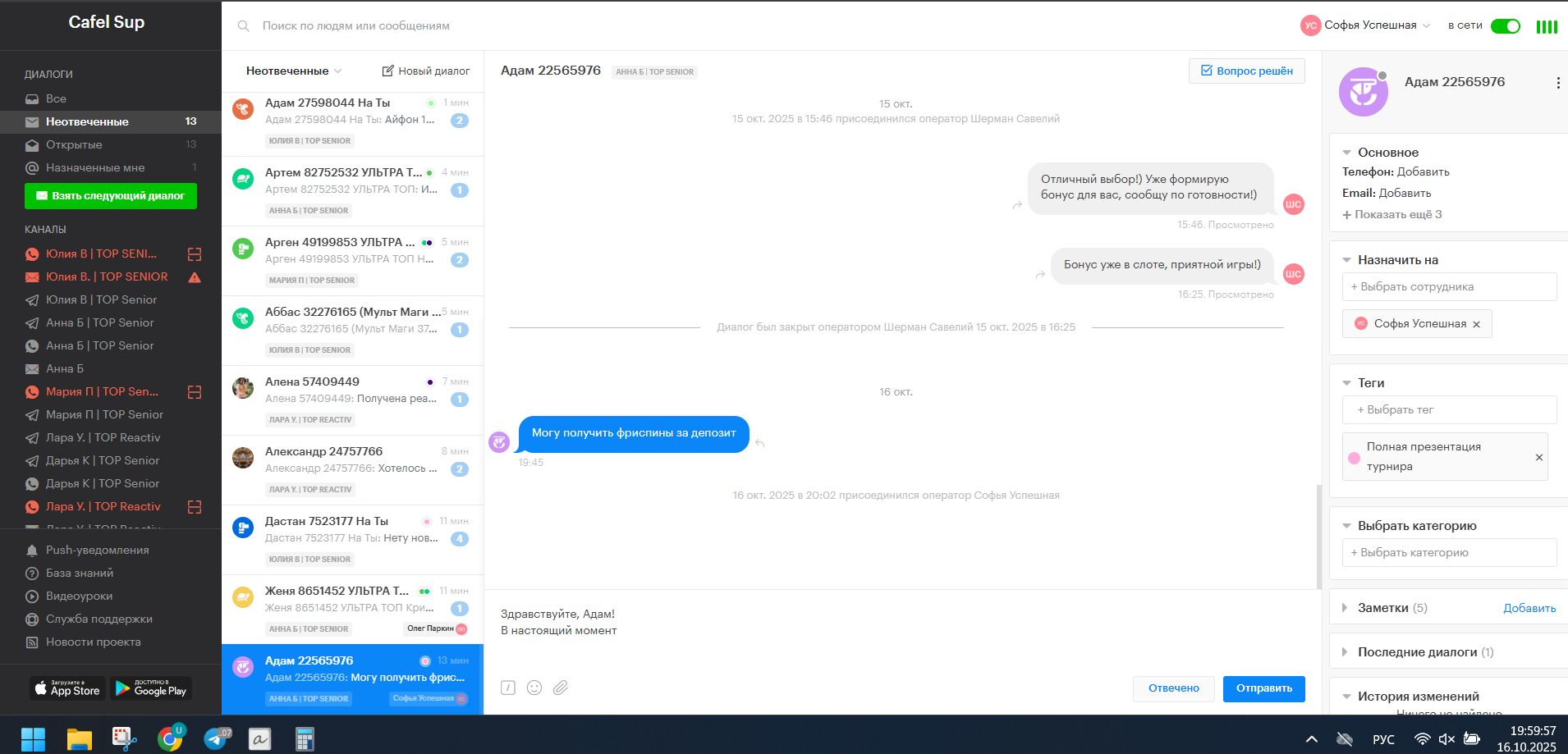
Task: Click forward arrow beside 'Отличный выбор' message
Action: click(x=1017, y=205)
